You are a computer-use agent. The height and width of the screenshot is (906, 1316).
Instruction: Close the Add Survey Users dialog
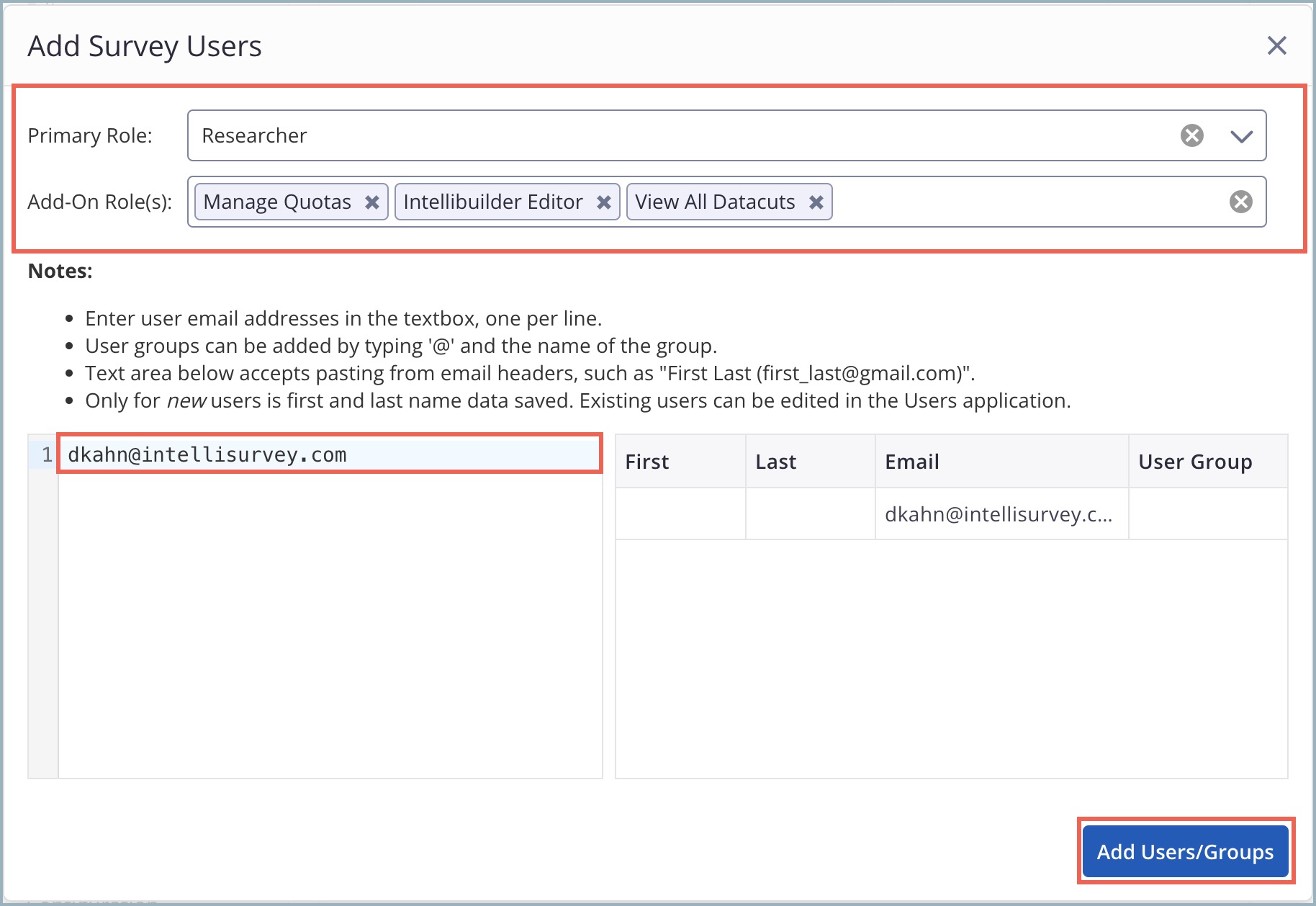pos(1276,45)
